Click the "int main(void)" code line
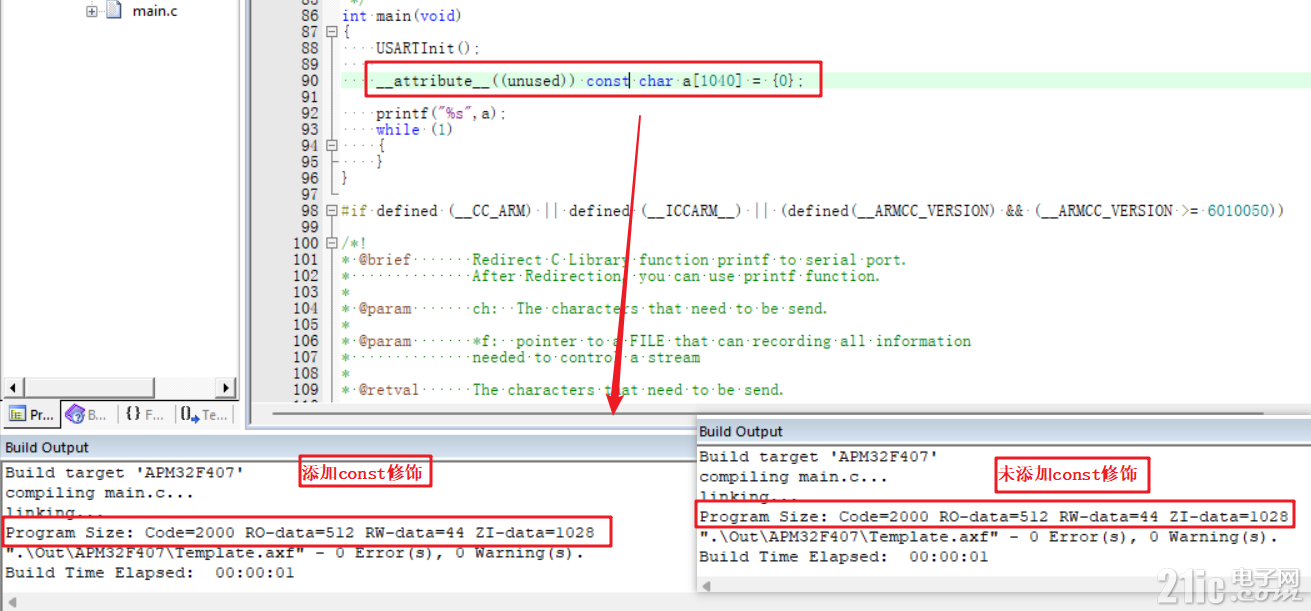The width and height of the screenshot is (1311, 611). click(x=402, y=16)
